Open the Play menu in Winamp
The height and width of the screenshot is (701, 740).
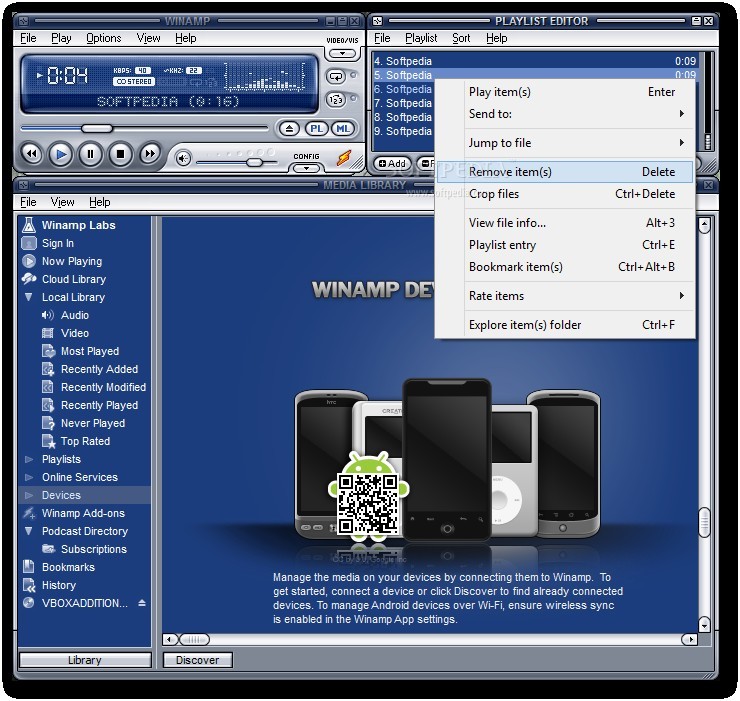point(61,38)
